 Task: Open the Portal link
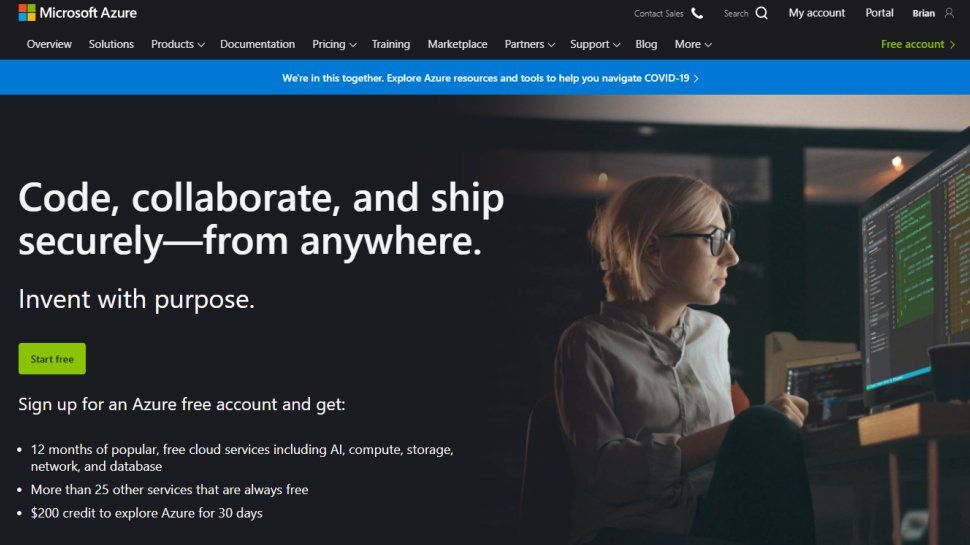(x=879, y=13)
